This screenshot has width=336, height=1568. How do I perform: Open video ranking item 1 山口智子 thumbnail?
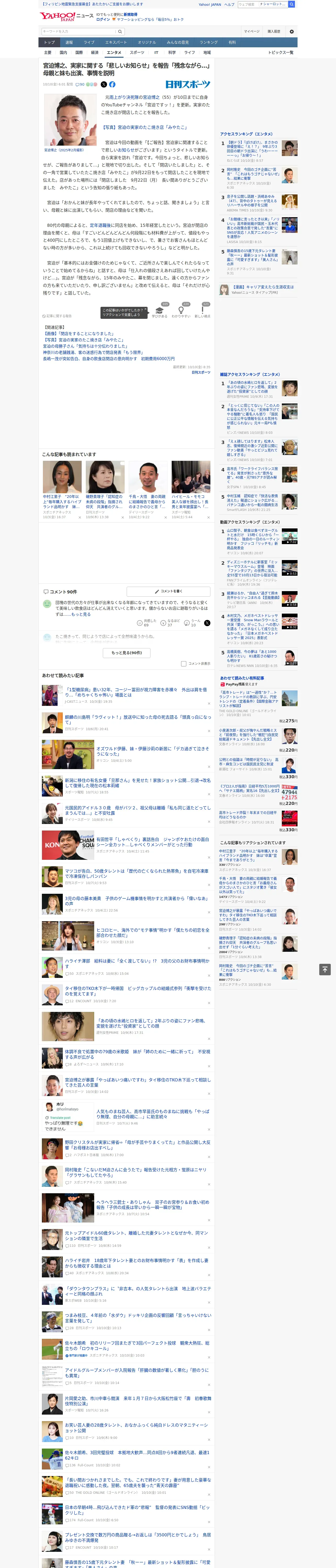(x=290, y=536)
